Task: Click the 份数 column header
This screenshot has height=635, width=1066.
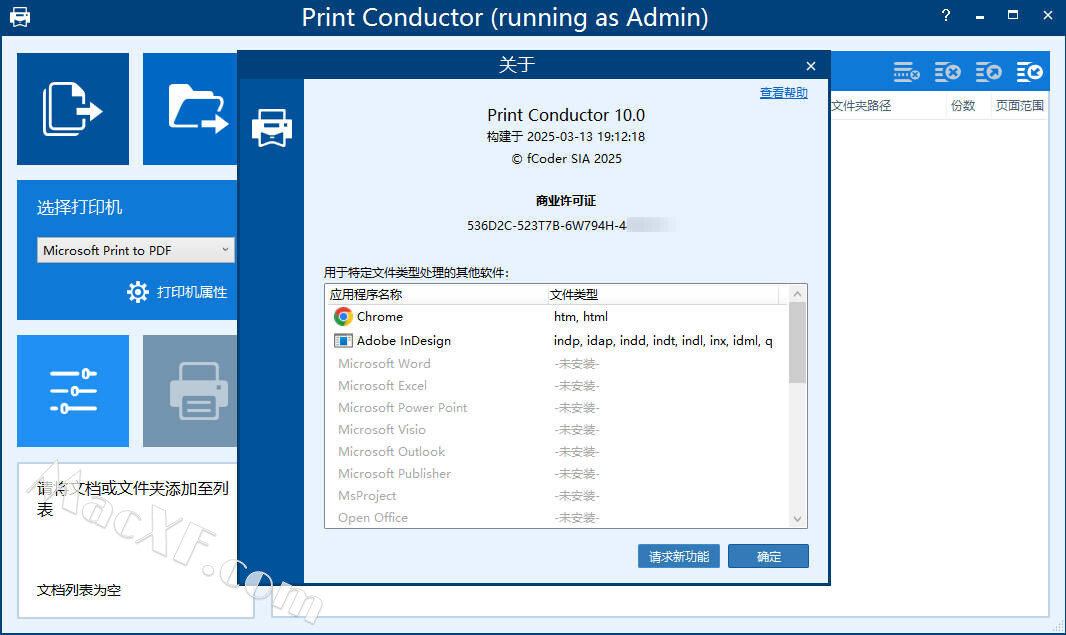Action: [x=963, y=105]
